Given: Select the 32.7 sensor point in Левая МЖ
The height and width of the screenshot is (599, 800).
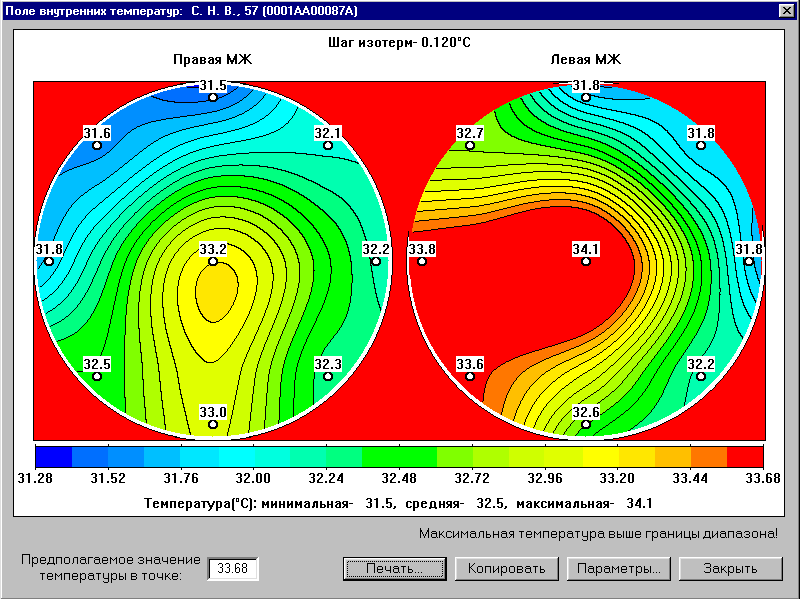Looking at the screenshot, I should 470,145.
